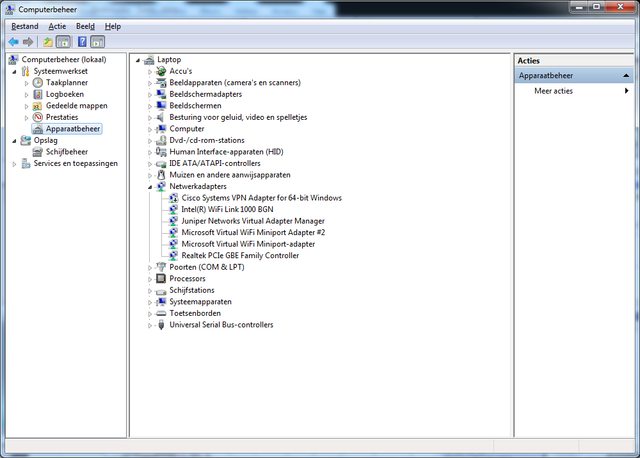Click the Cisco Systems VPN Adapter icon
640x458 pixels.
click(173, 198)
